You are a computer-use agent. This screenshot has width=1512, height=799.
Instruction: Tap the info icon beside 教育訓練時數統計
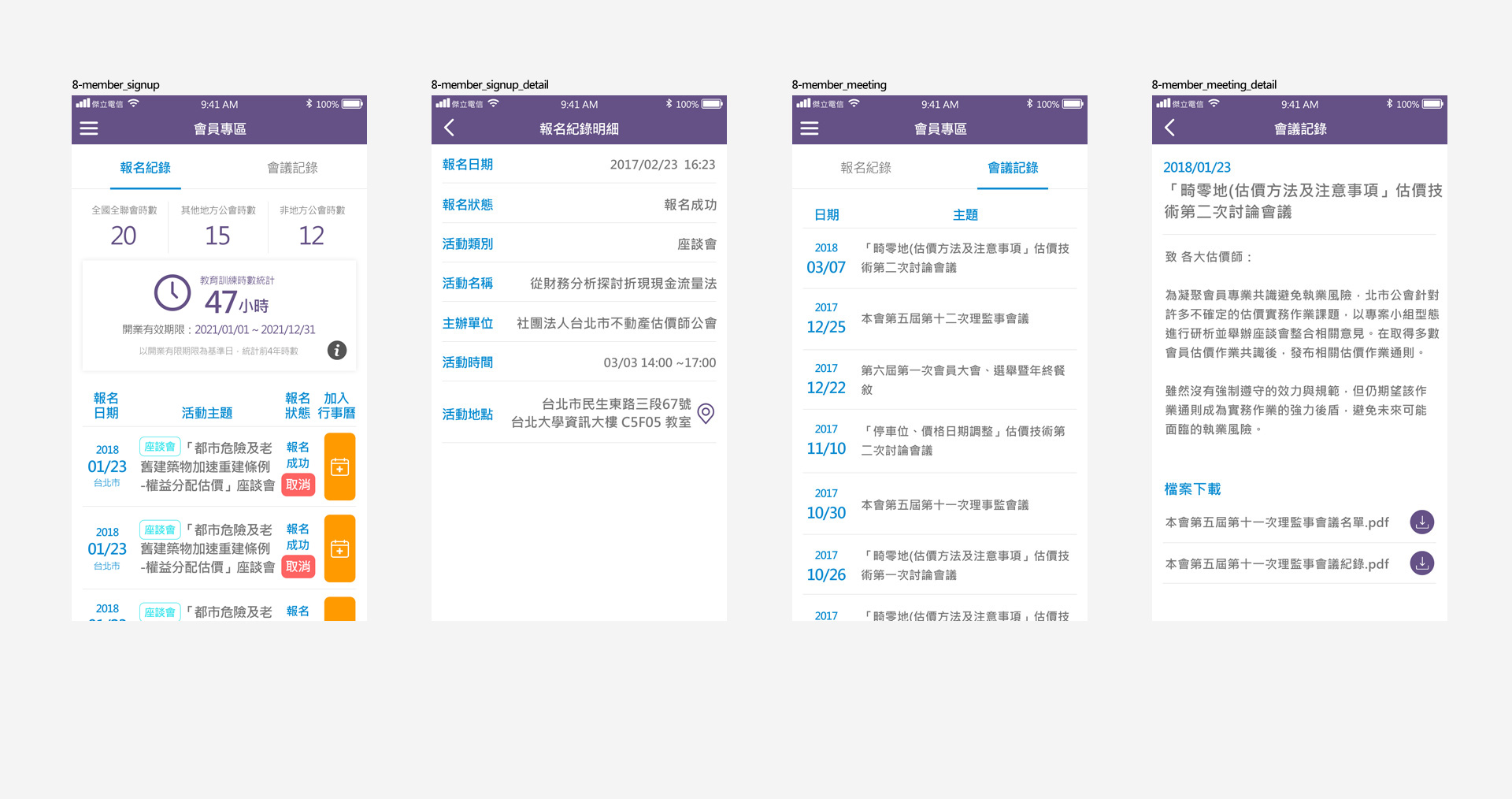coord(337,351)
